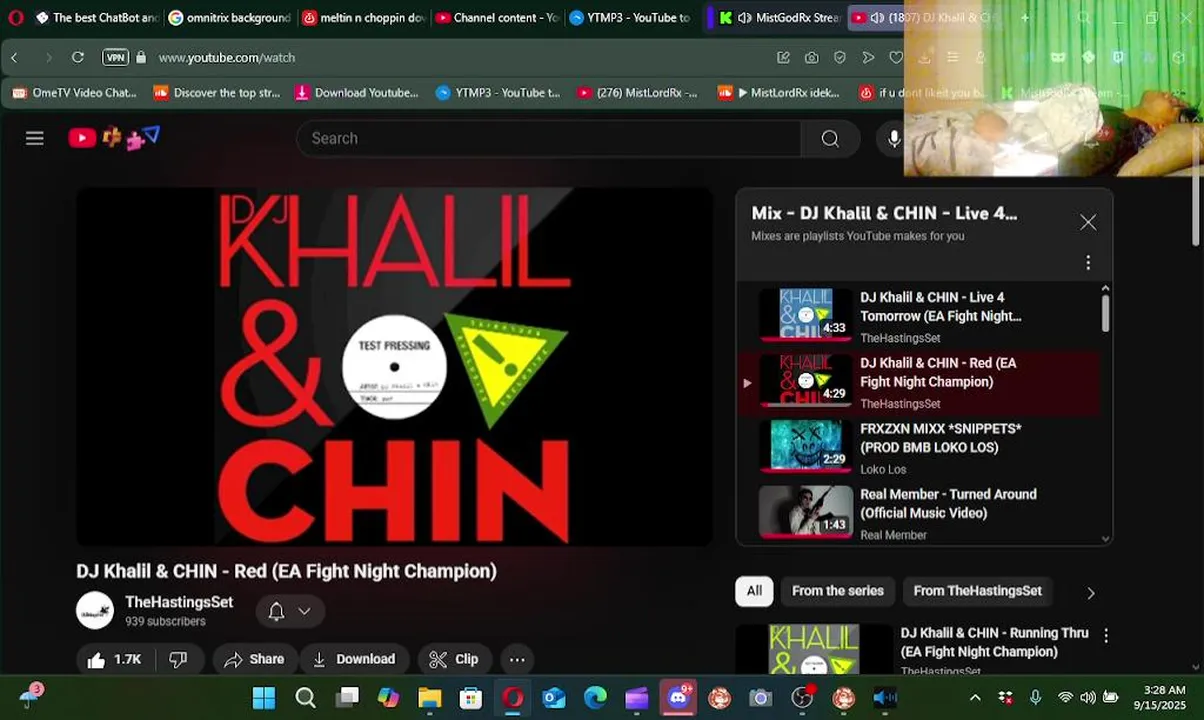Viewport: 1204px width, 720px height.
Task: Select the From TheHastingsSet chip
Action: click(977, 591)
